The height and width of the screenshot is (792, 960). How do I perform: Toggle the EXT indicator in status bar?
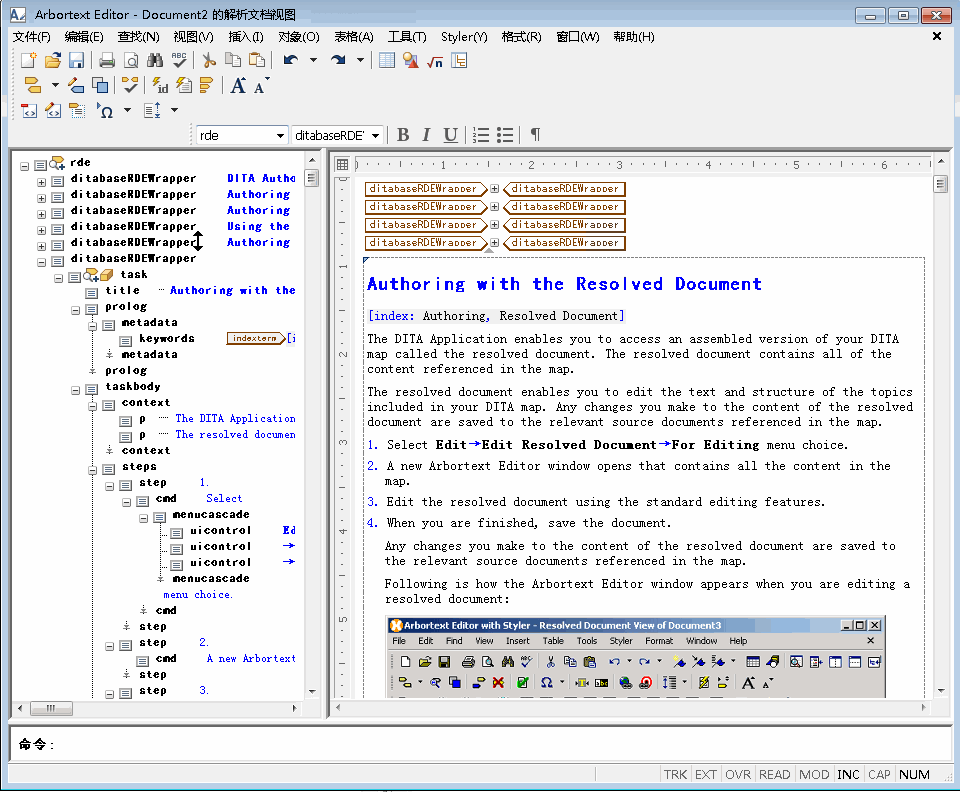(706, 774)
